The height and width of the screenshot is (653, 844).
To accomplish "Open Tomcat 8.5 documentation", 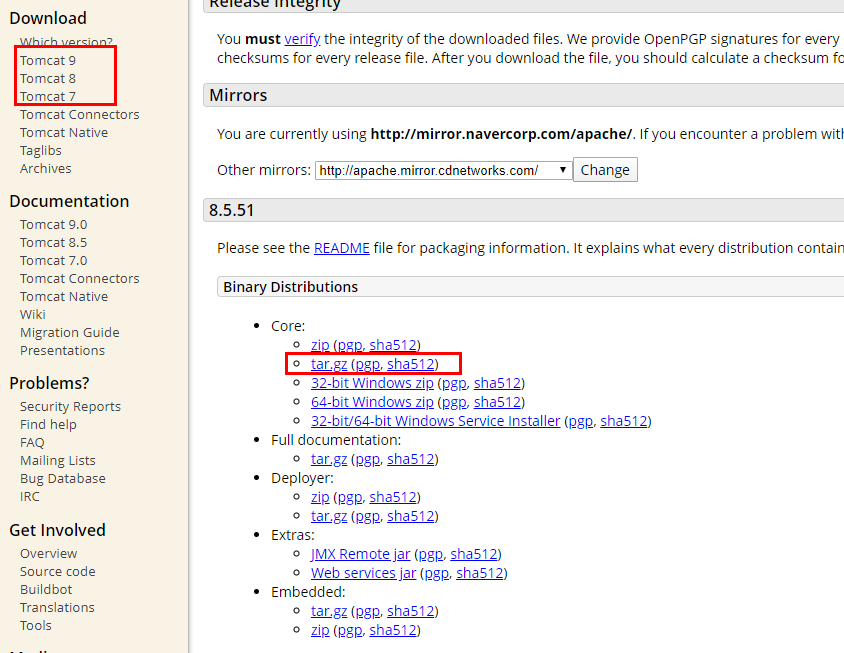I will (x=53, y=243).
